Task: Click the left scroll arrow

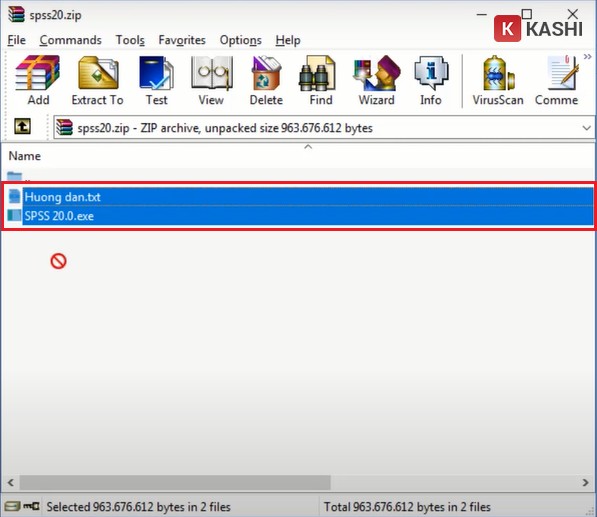Action: (10, 482)
